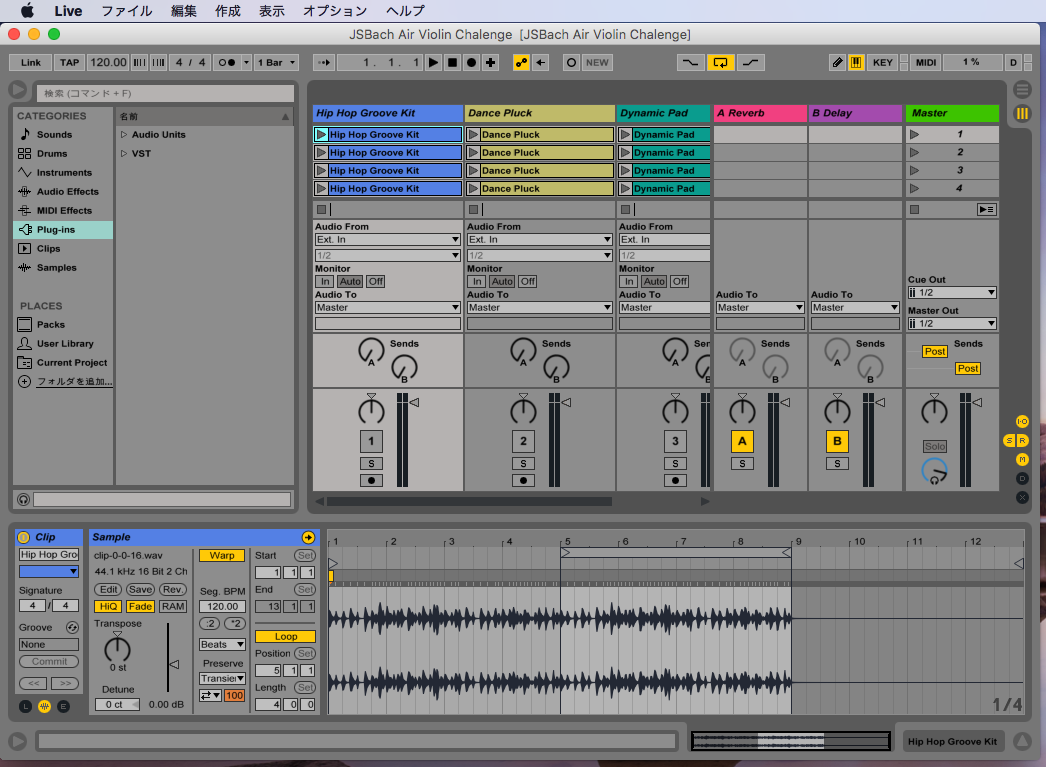
Task: Toggle the metronome button
Action: pyautogui.click(x=227, y=63)
